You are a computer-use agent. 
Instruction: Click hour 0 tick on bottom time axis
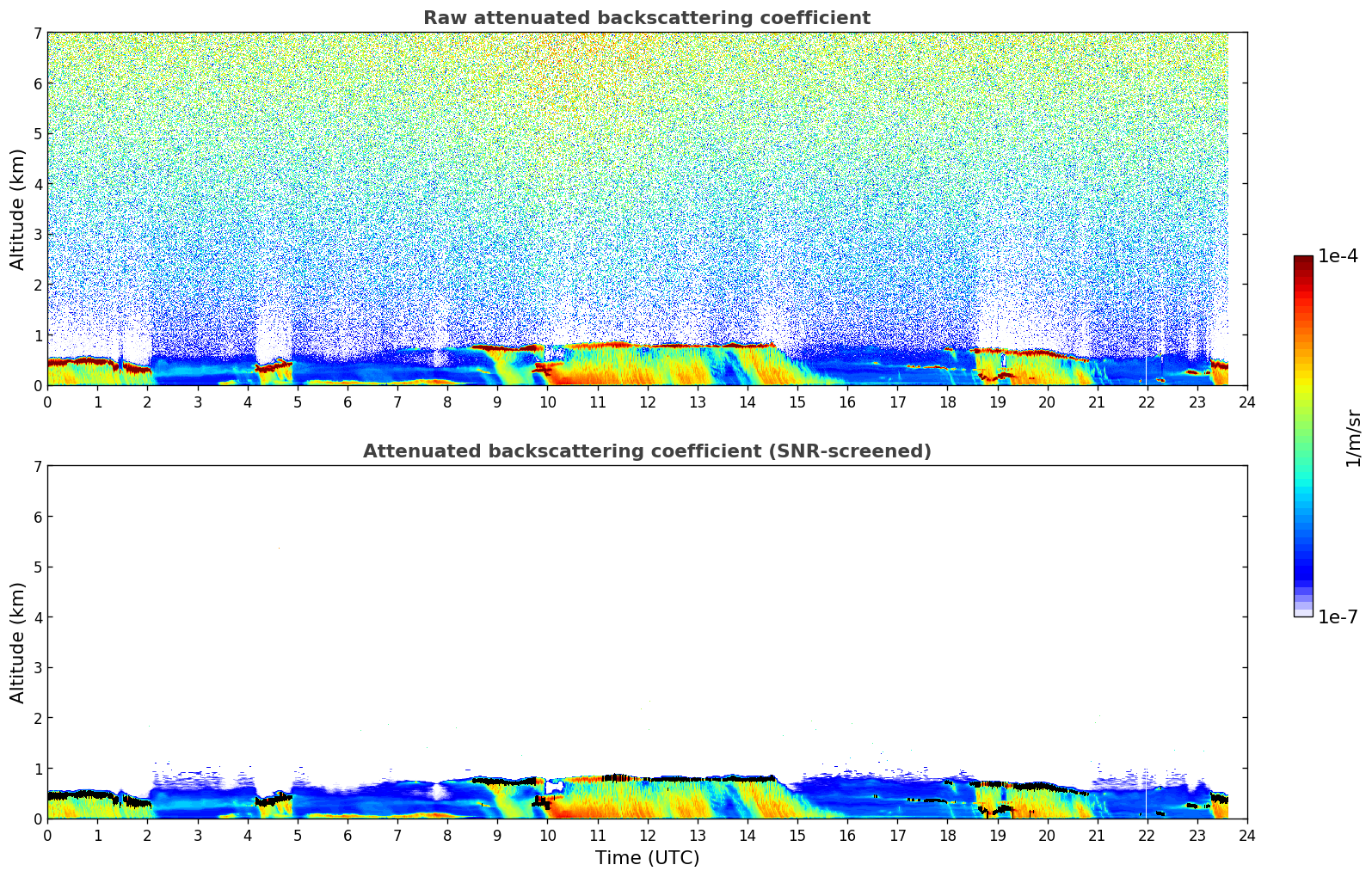coord(47,835)
